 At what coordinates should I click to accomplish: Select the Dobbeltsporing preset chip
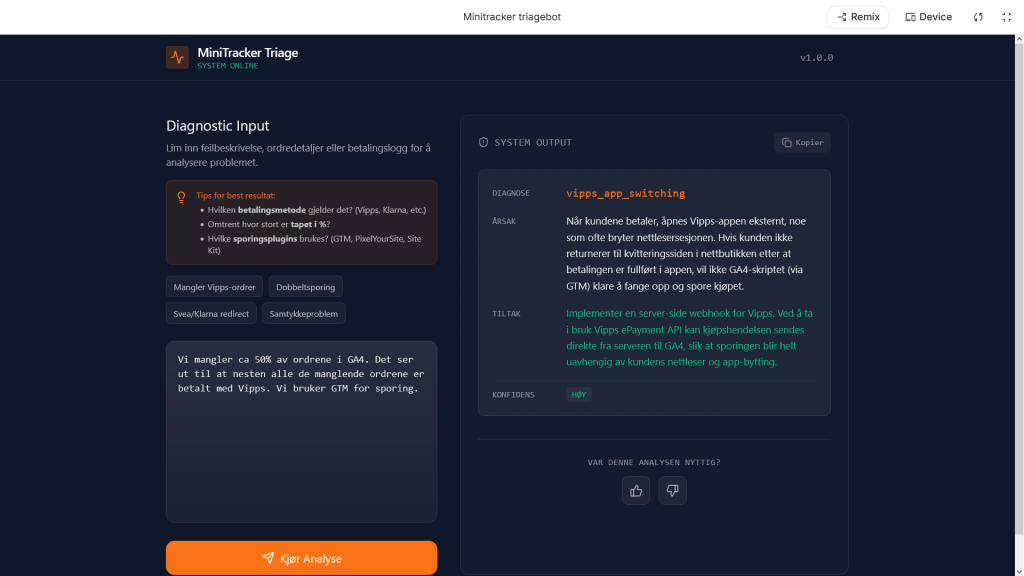coord(306,287)
